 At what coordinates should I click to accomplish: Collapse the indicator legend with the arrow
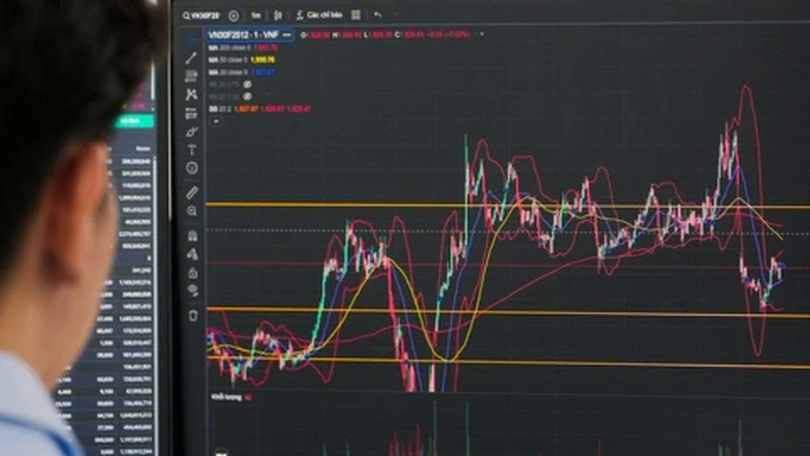216,121
